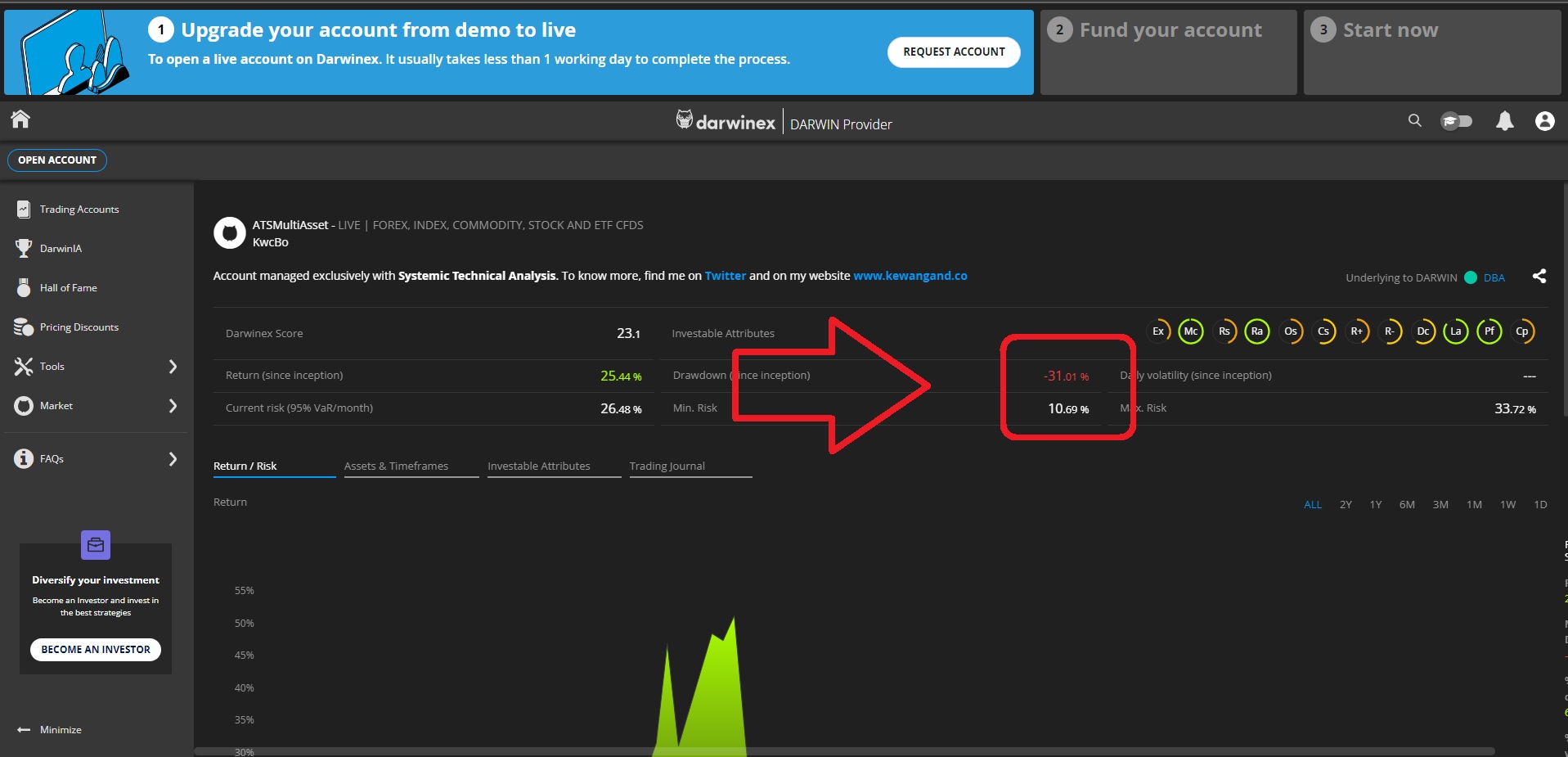Image resolution: width=1568 pixels, height=757 pixels.
Task: Switch to Assets & Timeframes tab
Action: pos(396,466)
